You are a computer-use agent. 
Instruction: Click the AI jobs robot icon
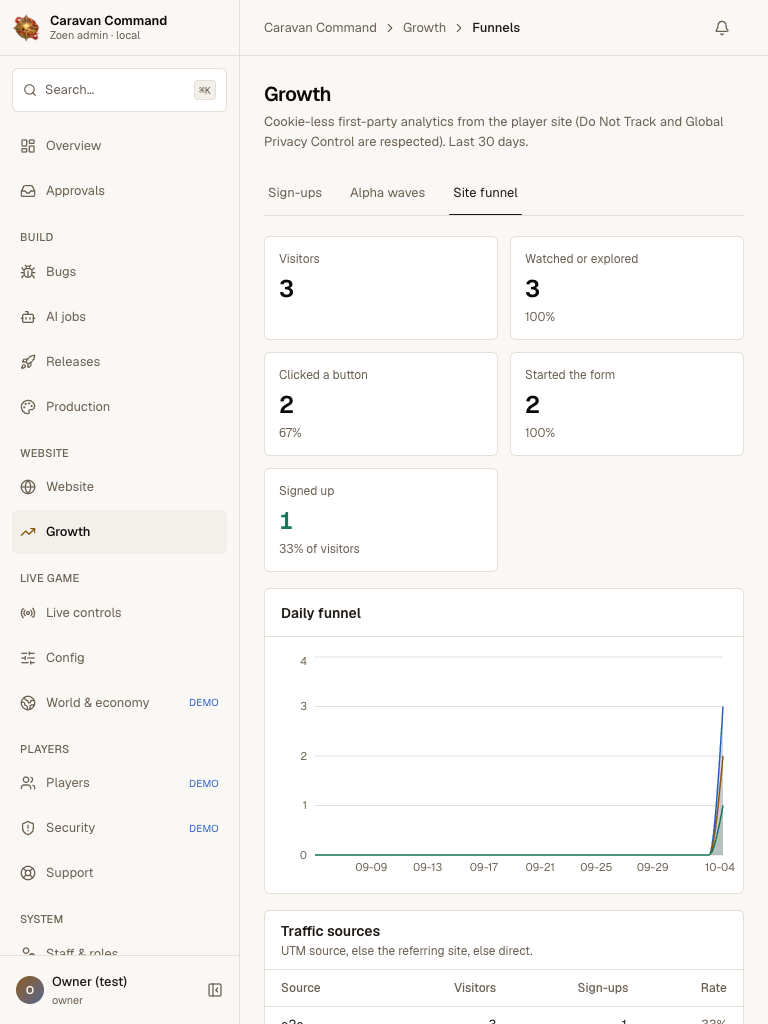click(28, 317)
